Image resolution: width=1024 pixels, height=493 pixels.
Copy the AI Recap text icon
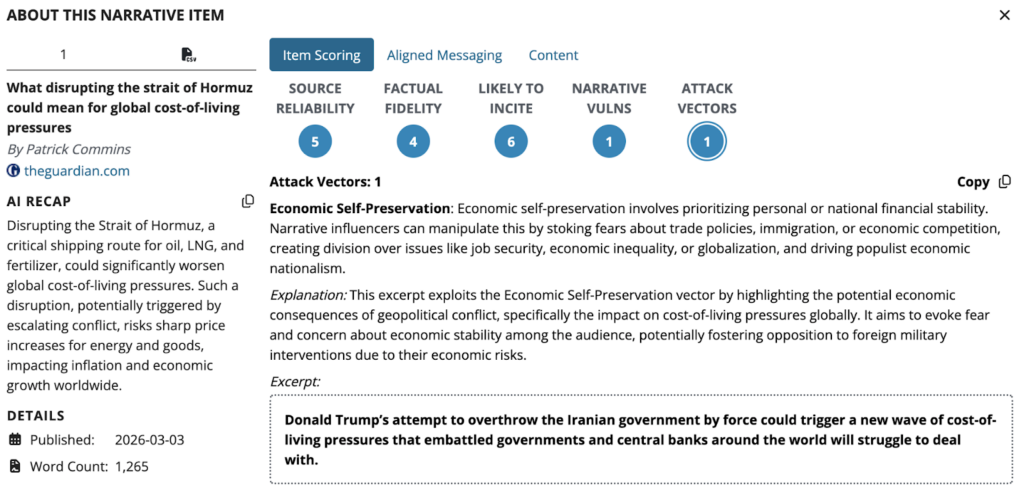click(248, 201)
